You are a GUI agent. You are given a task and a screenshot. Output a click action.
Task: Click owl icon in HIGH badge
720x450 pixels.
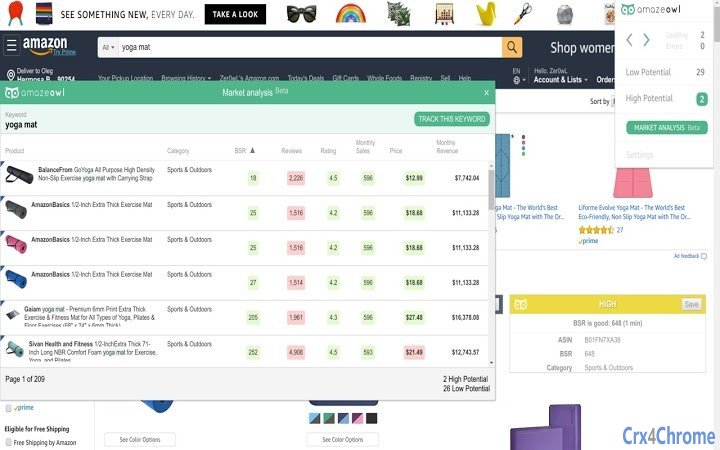520,304
